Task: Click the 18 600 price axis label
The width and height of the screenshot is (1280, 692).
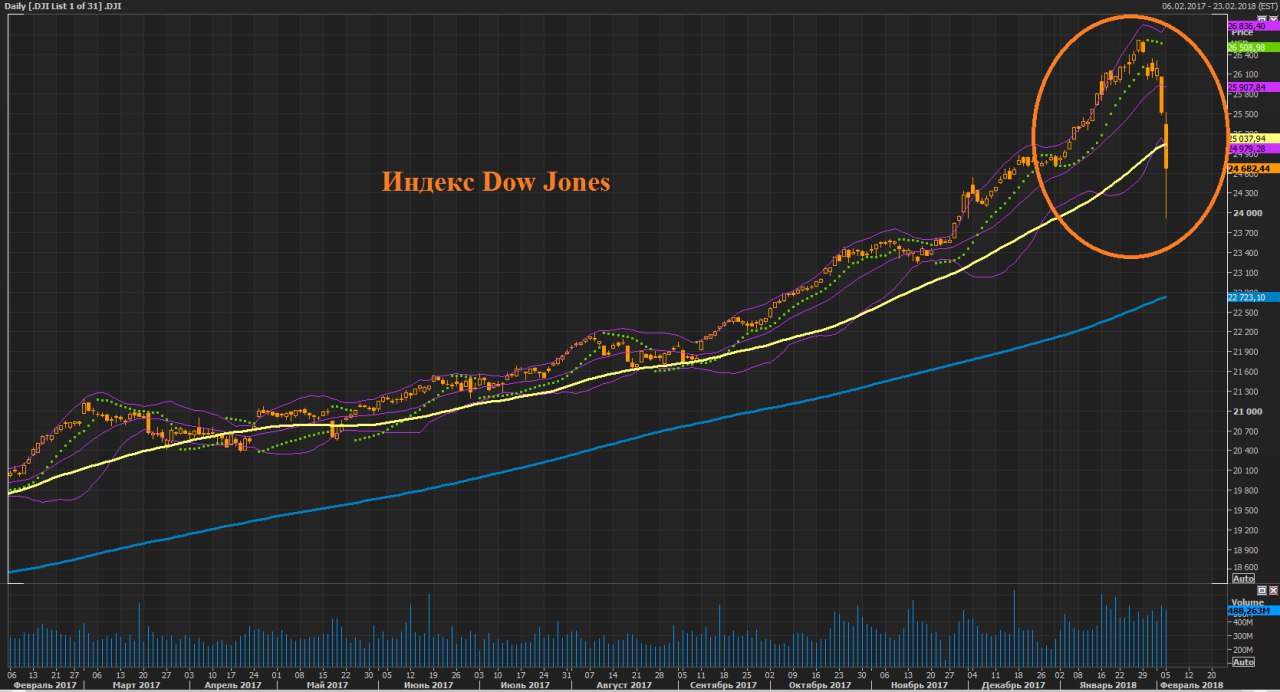Action: [1246, 566]
